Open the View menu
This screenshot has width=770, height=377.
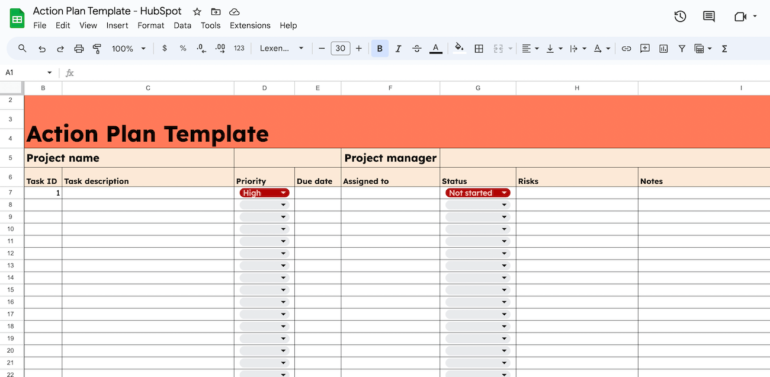point(88,26)
